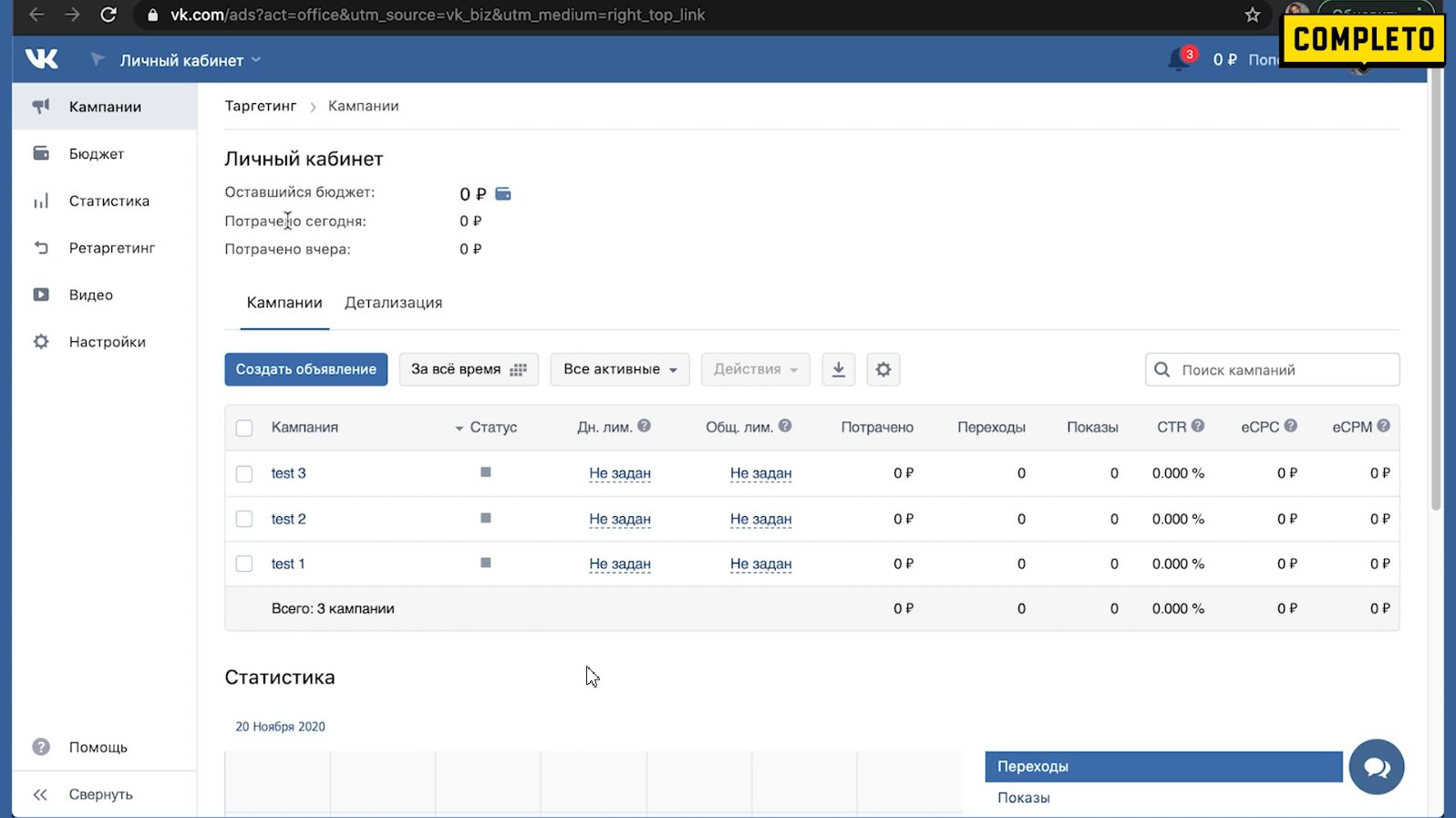This screenshot has width=1456, height=818.
Task: Click the Создать объявление button
Action: (306, 369)
